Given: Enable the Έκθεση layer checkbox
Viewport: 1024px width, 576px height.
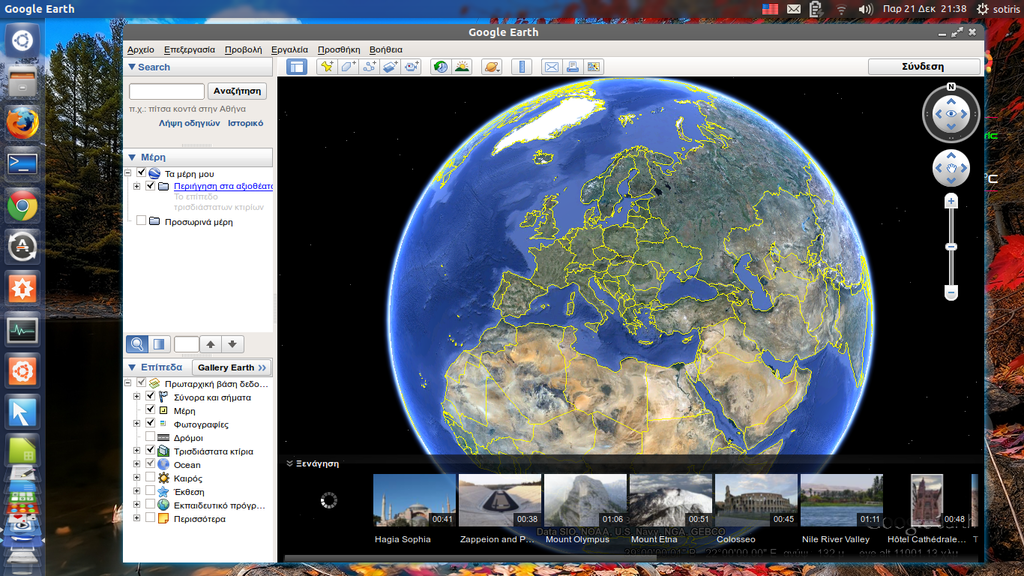Looking at the screenshot, I should coord(150,491).
